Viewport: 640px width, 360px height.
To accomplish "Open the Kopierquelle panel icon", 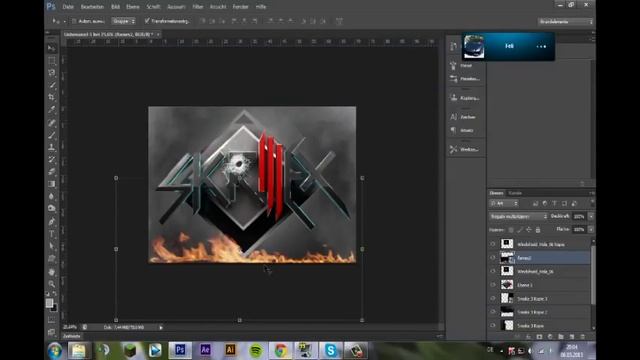I will coord(453,98).
